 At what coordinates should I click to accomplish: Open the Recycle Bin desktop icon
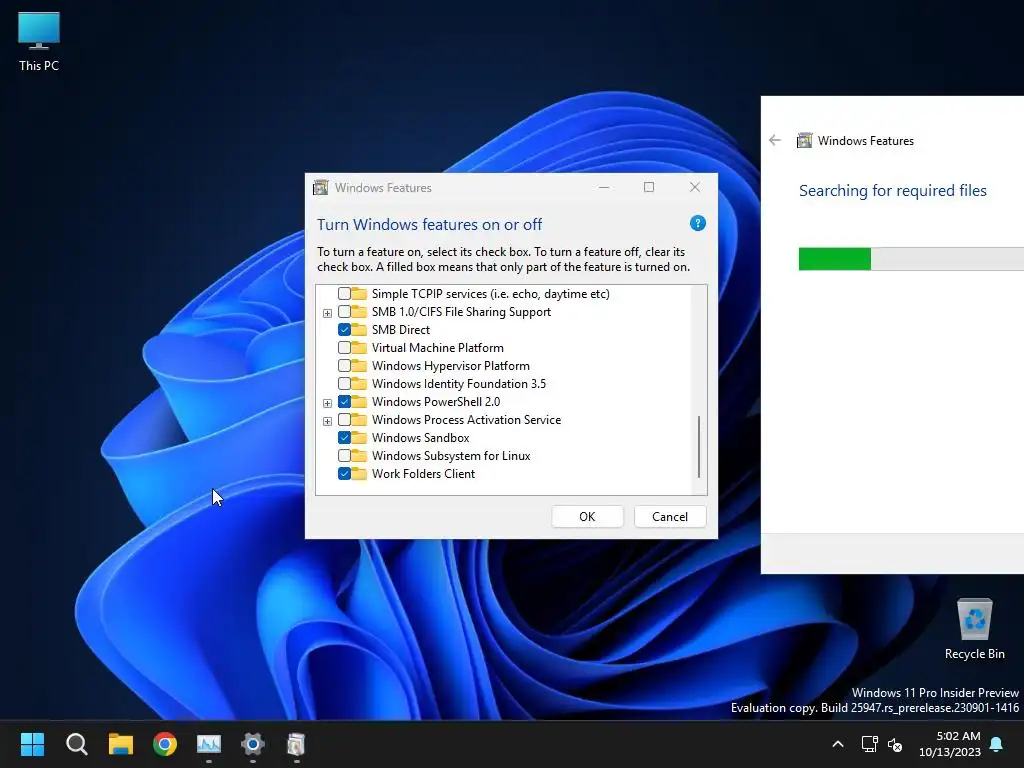pyautogui.click(x=974, y=630)
